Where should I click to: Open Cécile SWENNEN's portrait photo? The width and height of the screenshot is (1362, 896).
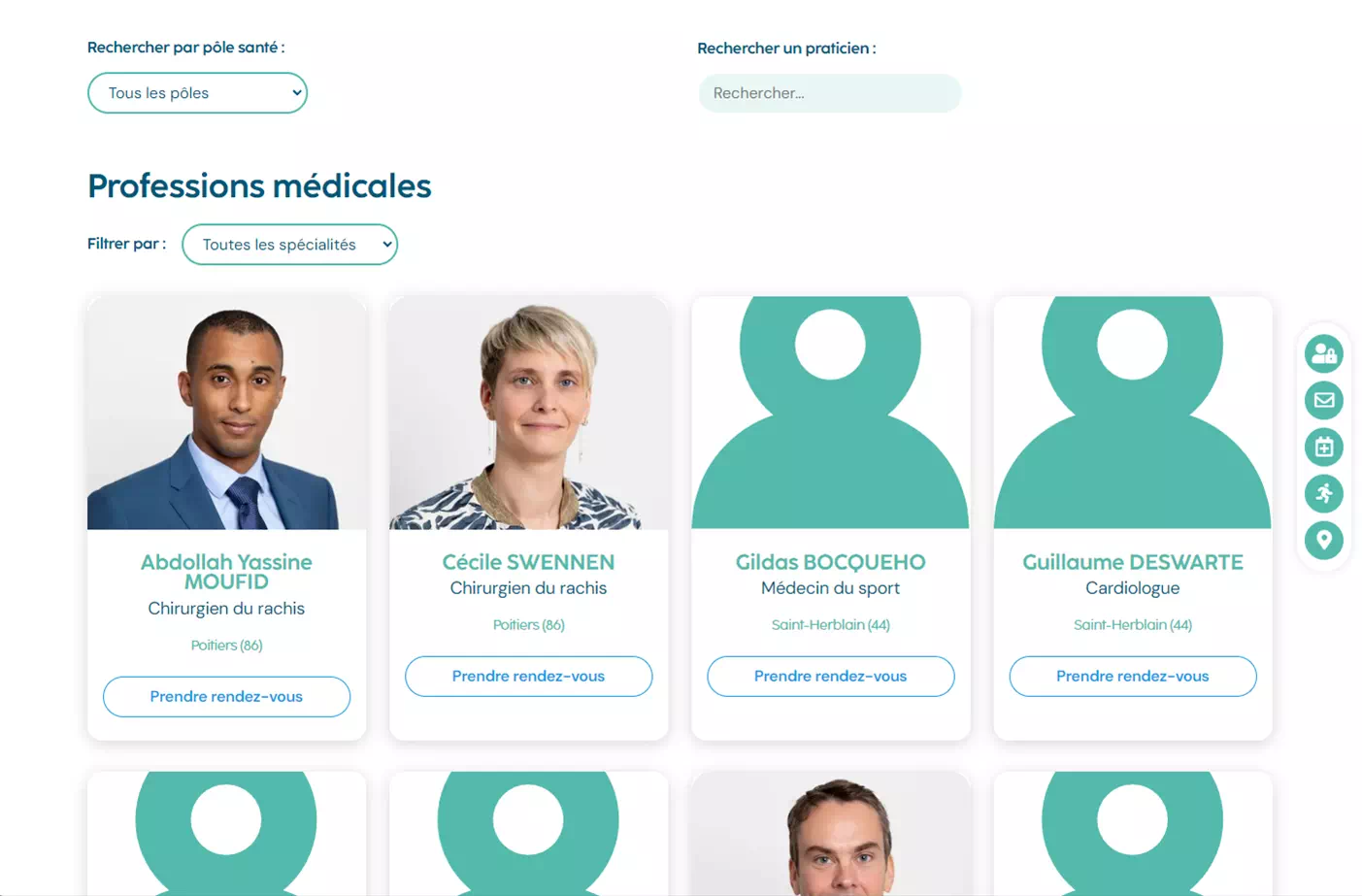[x=528, y=413]
